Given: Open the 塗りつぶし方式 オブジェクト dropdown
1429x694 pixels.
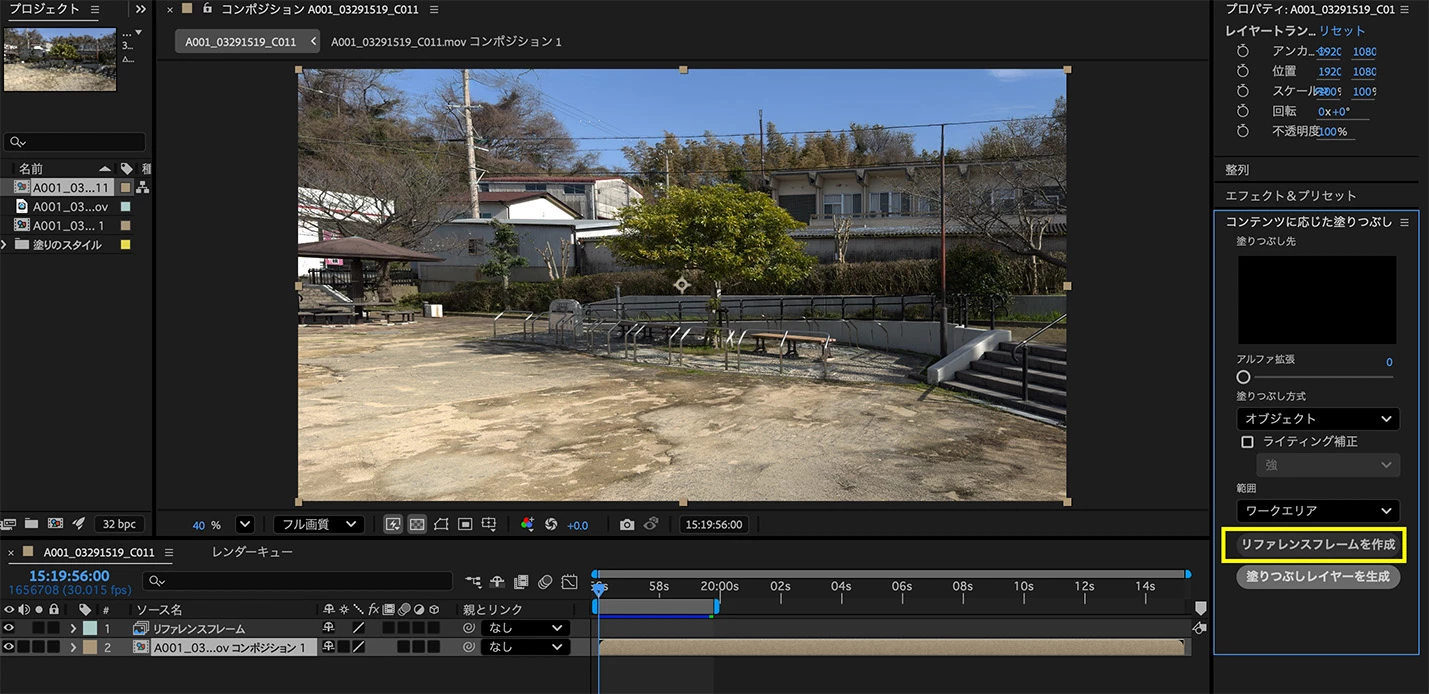Looking at the screenshot, I should pos(1318,418).
